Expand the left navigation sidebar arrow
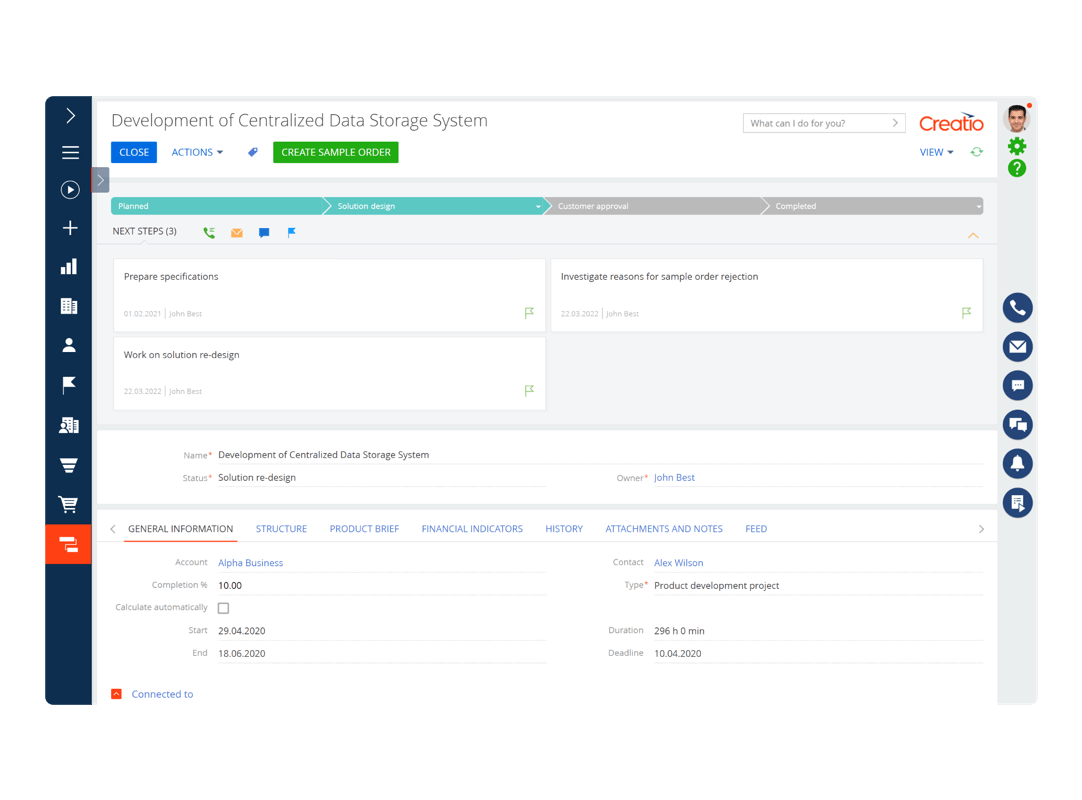Image resolution: width=1082 pixels, height=800 pixels. [70, 115]
